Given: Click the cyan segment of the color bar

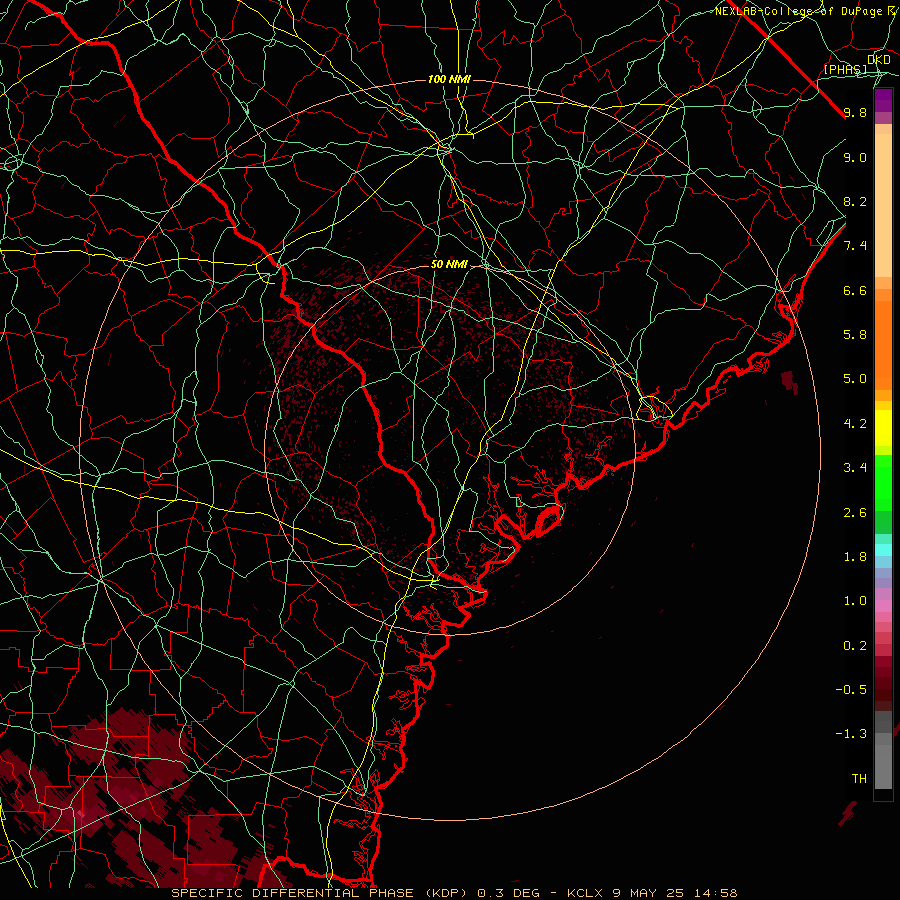Looking at the screenshot, I should tap(883, 550).
